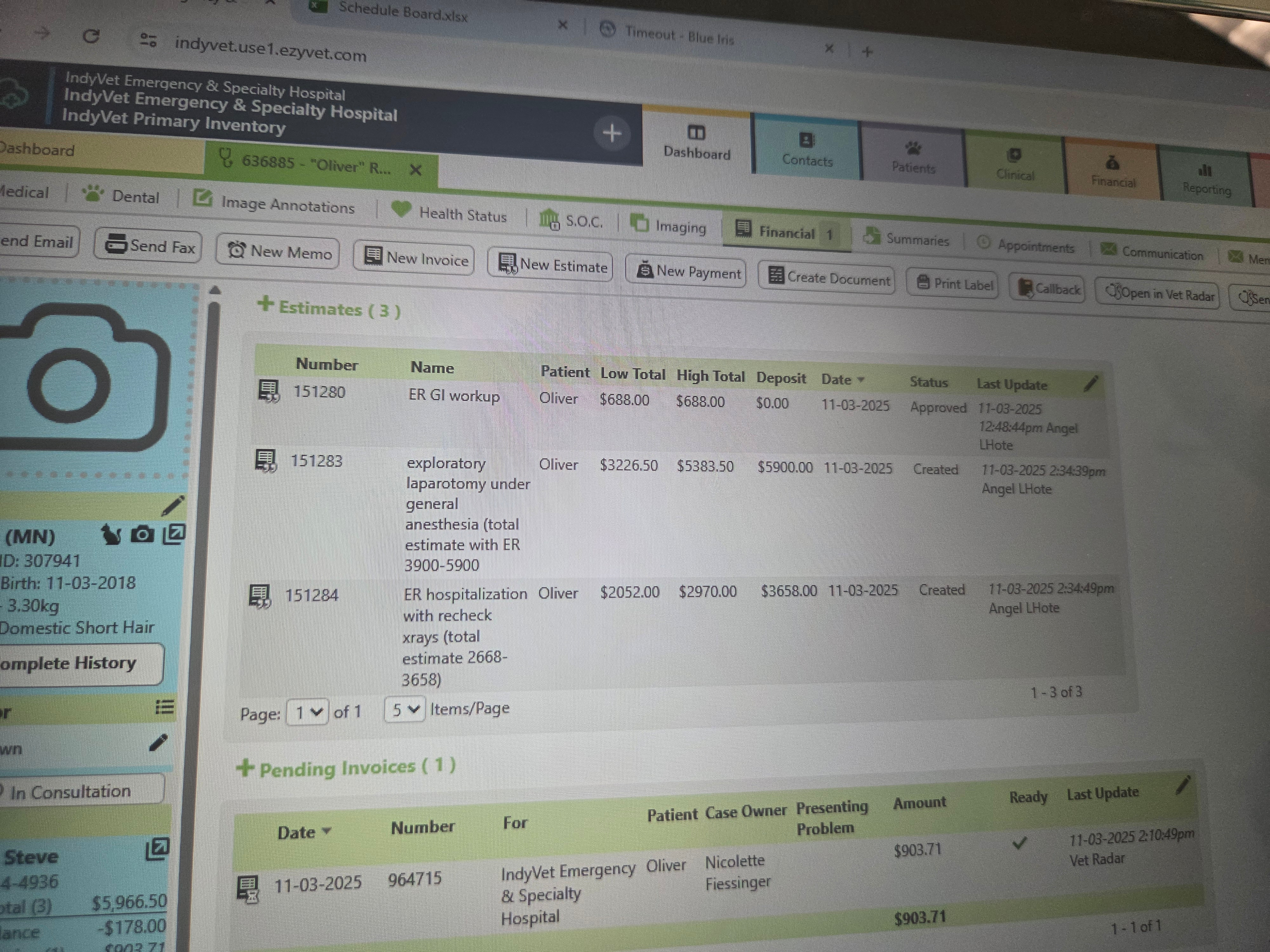Click pencil icon in Pending Invoices header
1270x952 pixels.
[x=1183, y=785]
